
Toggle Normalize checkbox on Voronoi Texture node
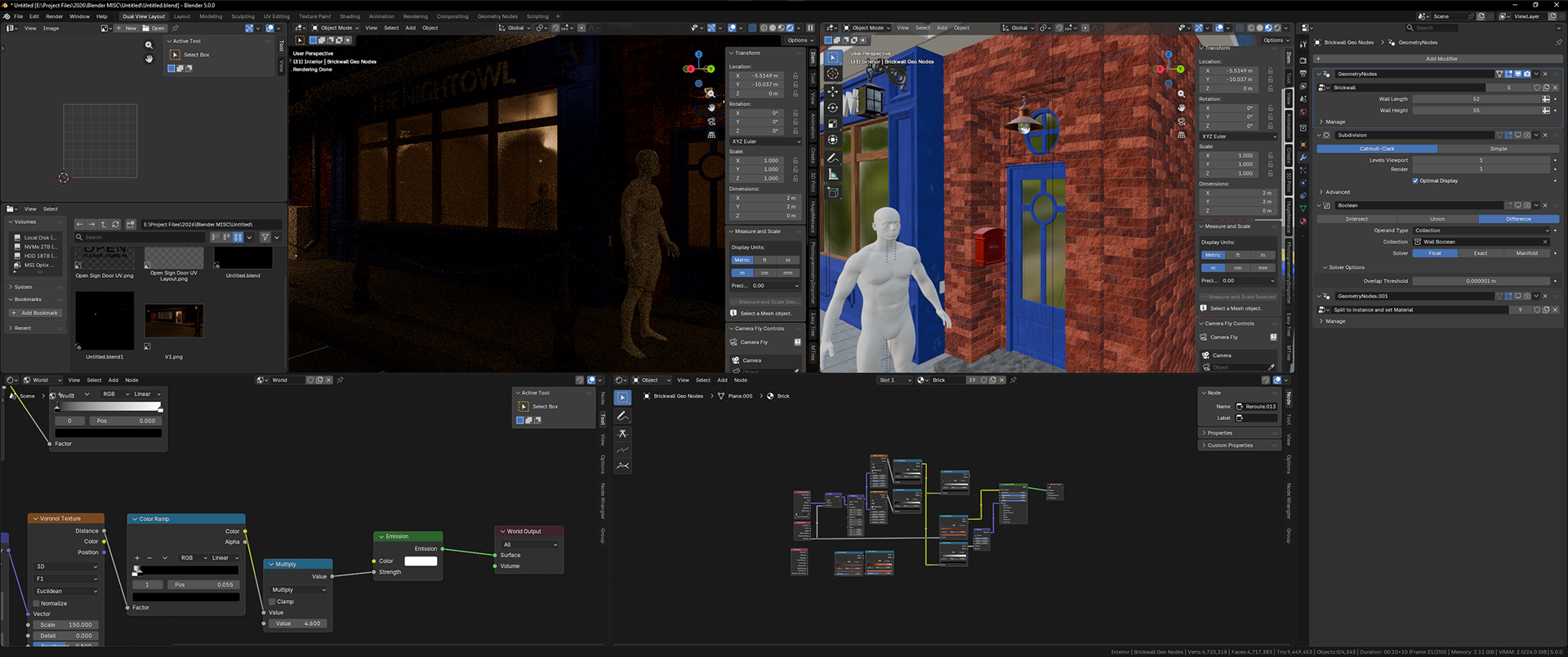37,603
